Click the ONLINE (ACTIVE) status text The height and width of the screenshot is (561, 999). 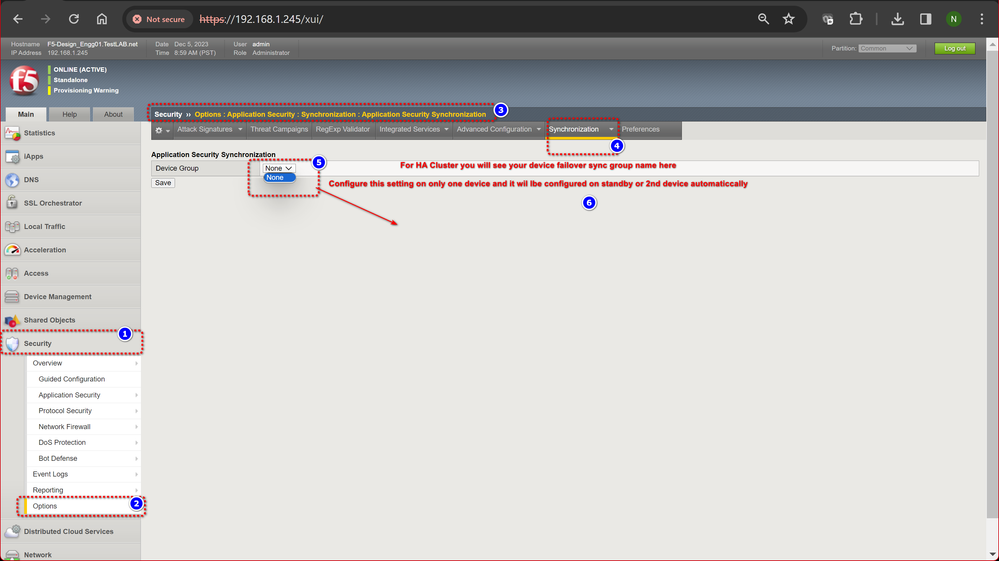point(80,70)
